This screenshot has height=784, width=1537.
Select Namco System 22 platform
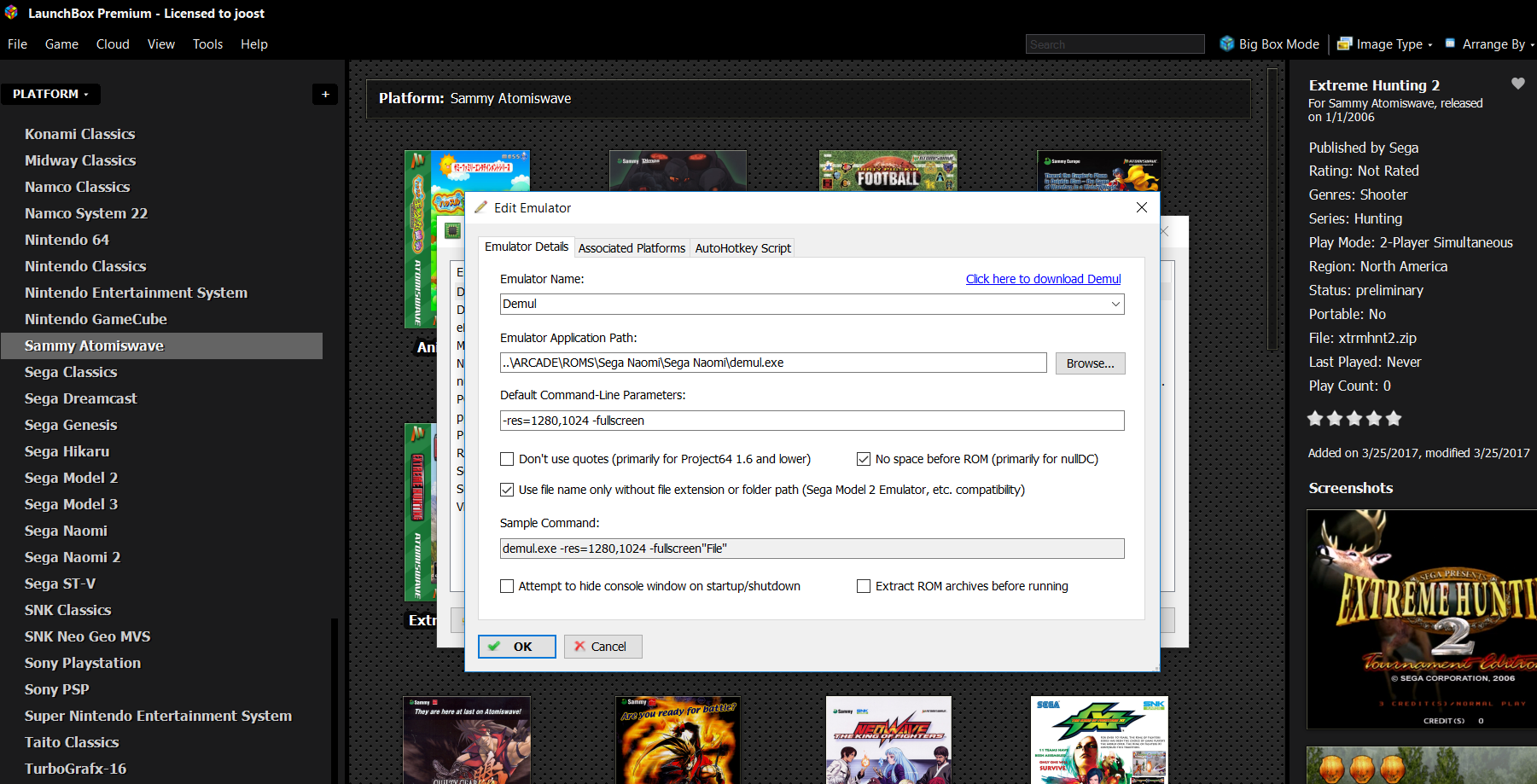pyautogui.click(x=86, y=213)
